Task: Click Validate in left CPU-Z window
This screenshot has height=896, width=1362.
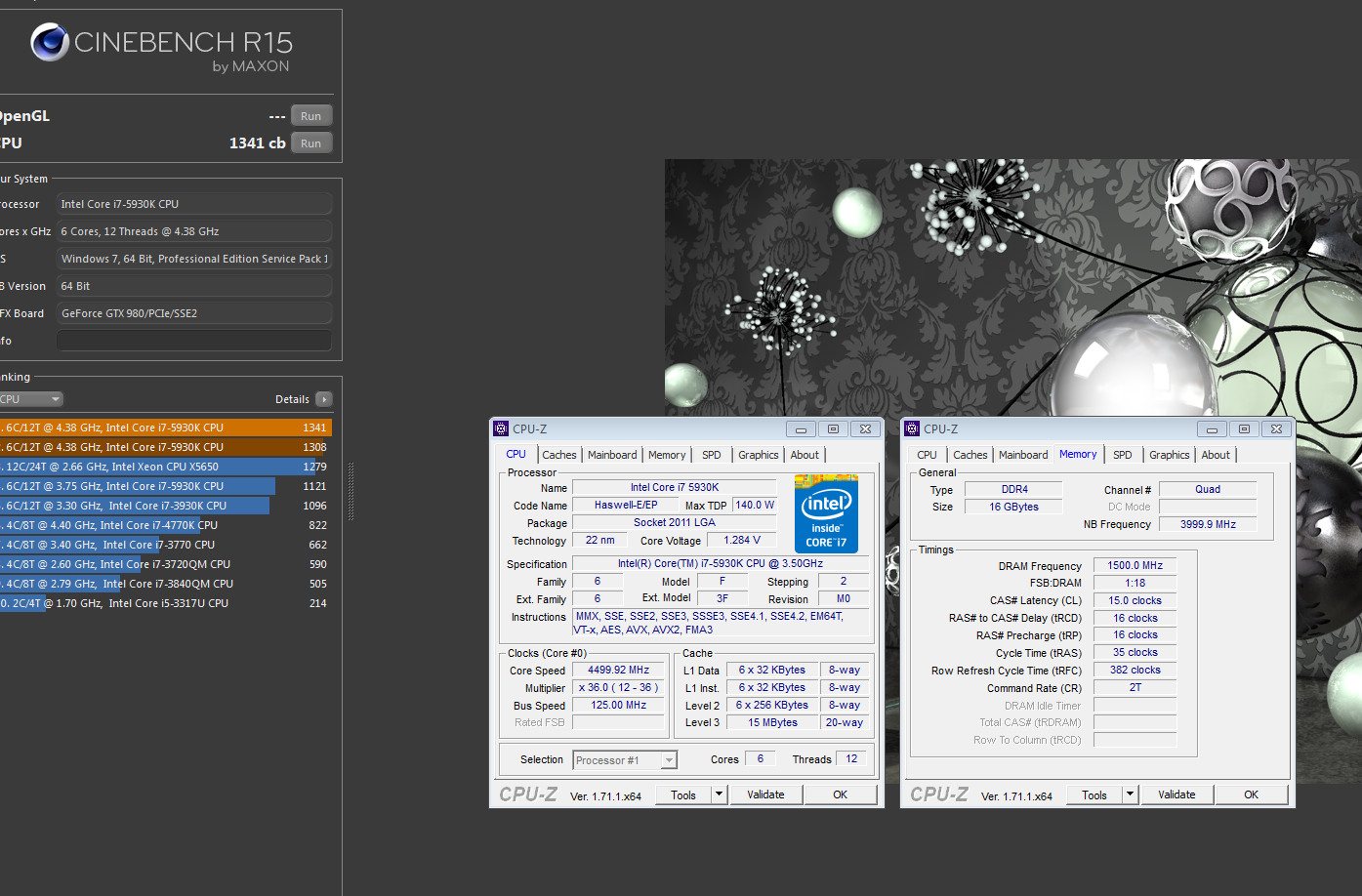Action: [766, 794]
